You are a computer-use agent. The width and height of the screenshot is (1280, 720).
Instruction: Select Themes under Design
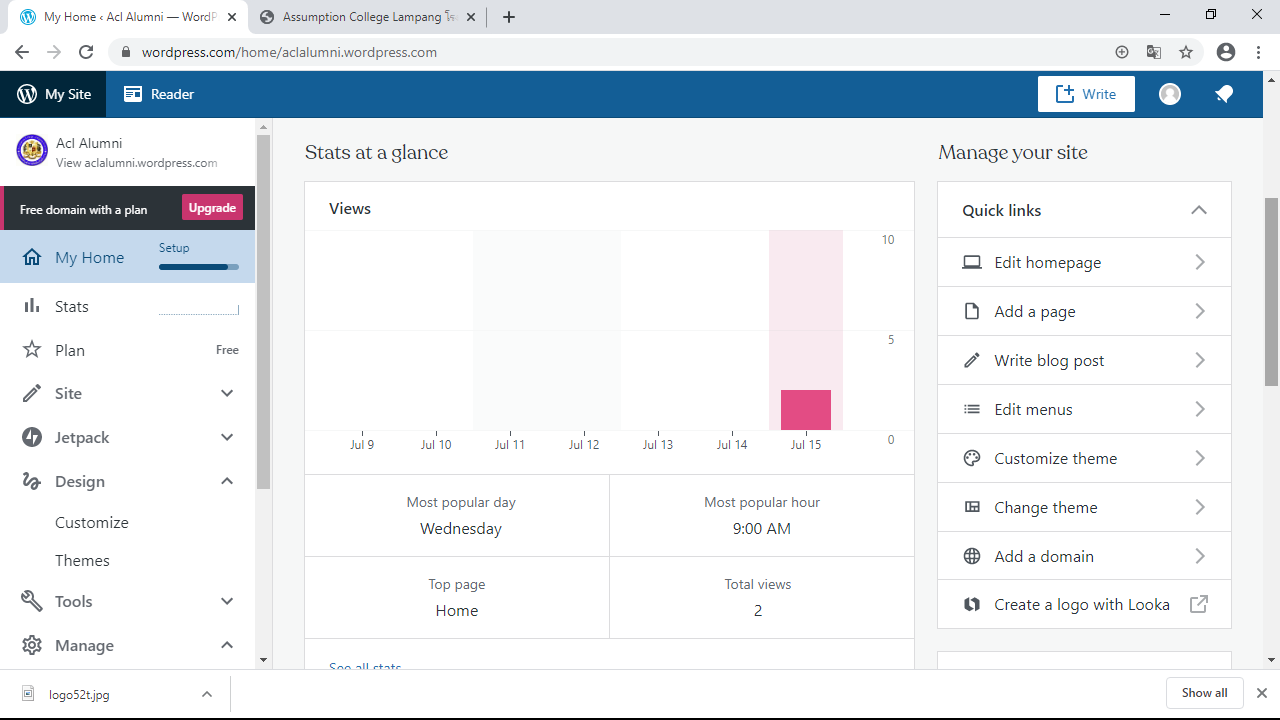[x=82, y=561]
